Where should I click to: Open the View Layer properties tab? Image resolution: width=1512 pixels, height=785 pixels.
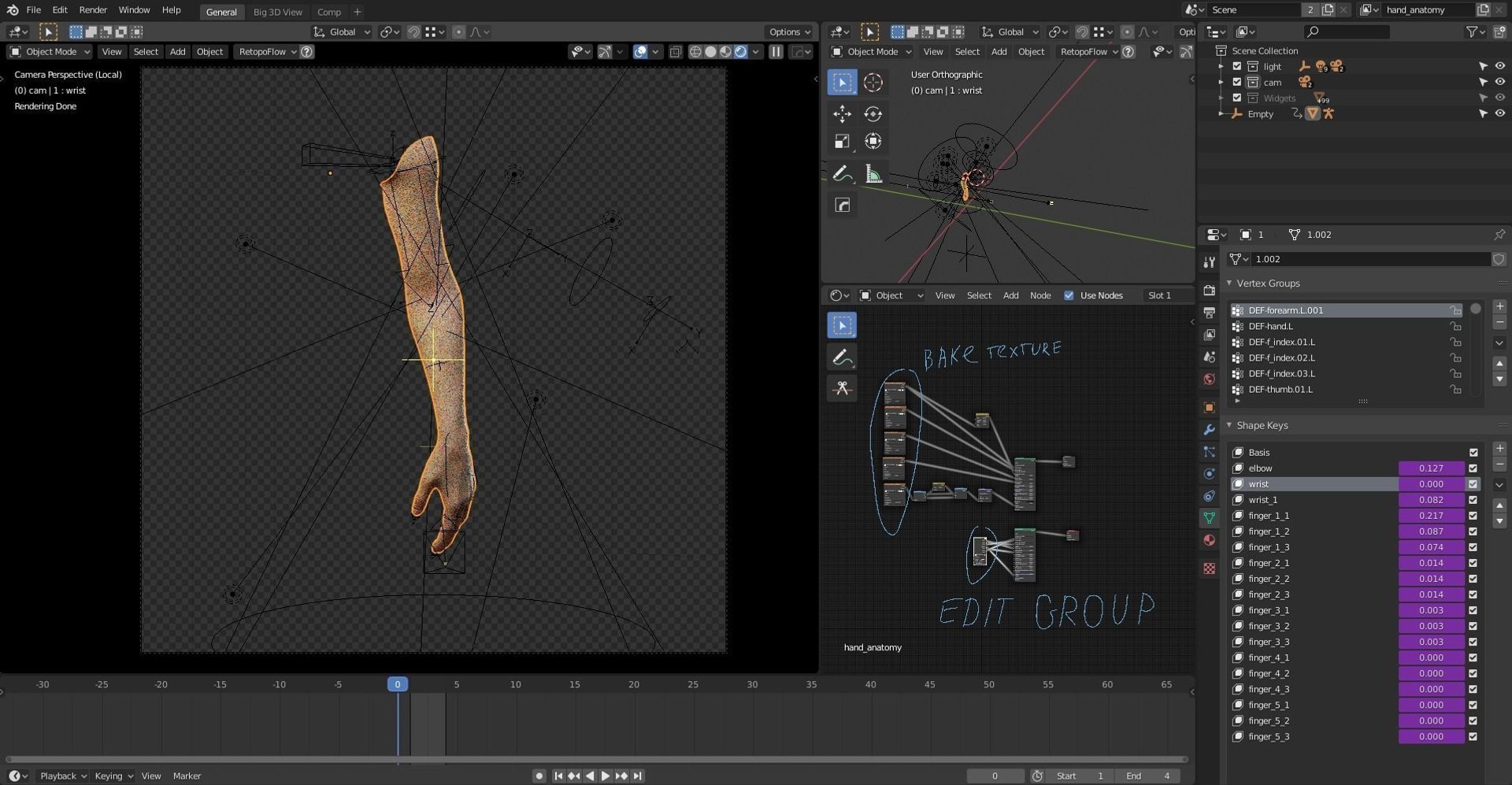tap(1209, 335)
